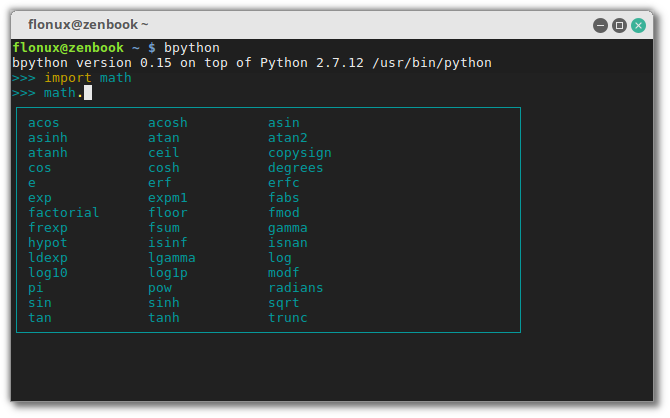670x418 pixels.
Task: Click the 'fabs' entry
Action: (x=284, y=197)
